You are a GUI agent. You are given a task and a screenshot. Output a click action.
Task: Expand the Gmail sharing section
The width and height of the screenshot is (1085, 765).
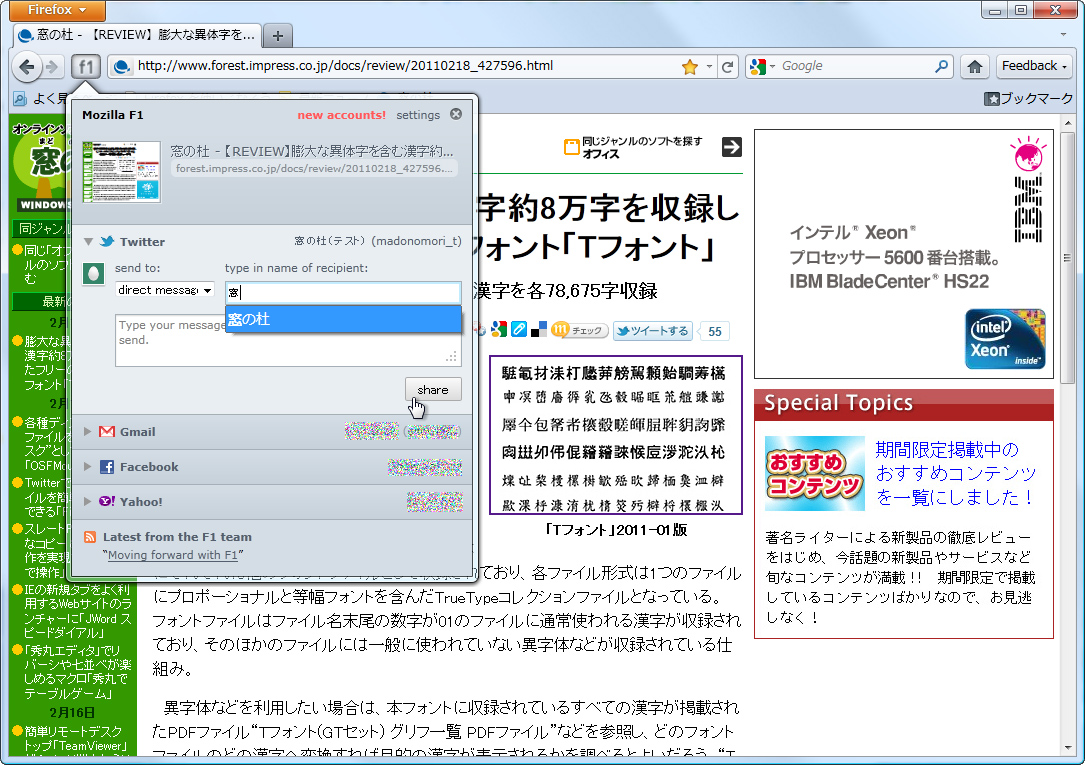pyautogui.click(x=87, y=431)
